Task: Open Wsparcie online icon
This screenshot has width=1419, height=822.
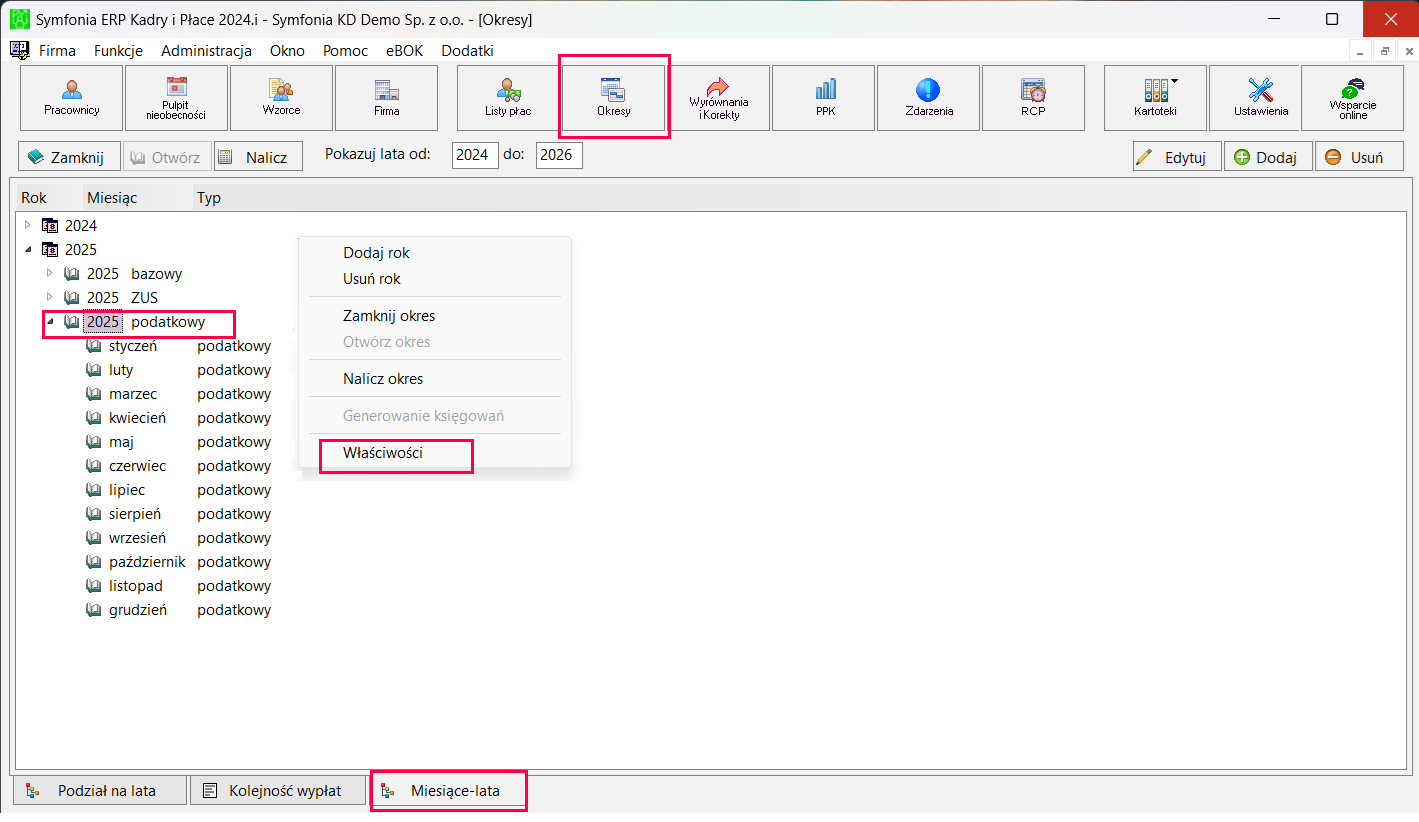Action: (x=1352, y=98)
